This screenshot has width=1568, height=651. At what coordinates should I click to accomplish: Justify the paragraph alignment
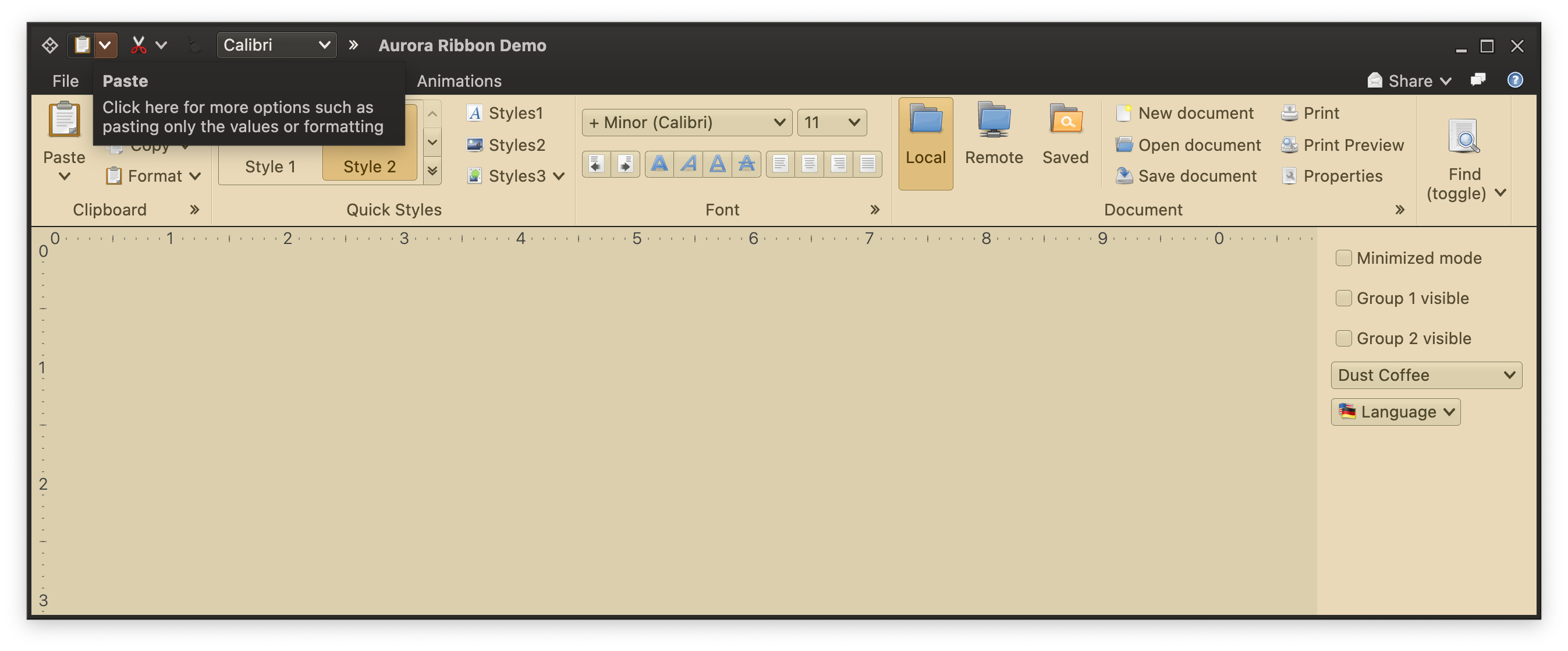coord(867,164)
